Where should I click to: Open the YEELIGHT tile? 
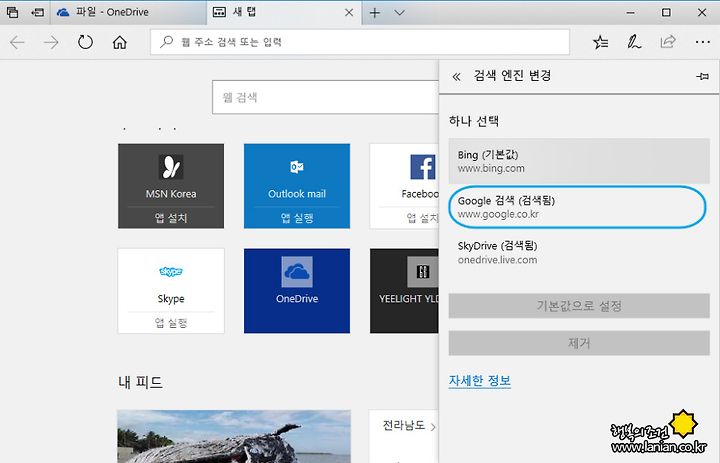[x=404, y=291]
